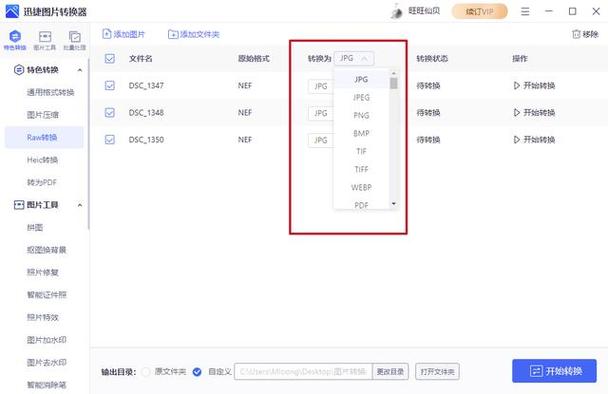Click the file name DSC_1350
Viewport: 608px width, 394px height.
pyautogui.click(x=146, y=140)
